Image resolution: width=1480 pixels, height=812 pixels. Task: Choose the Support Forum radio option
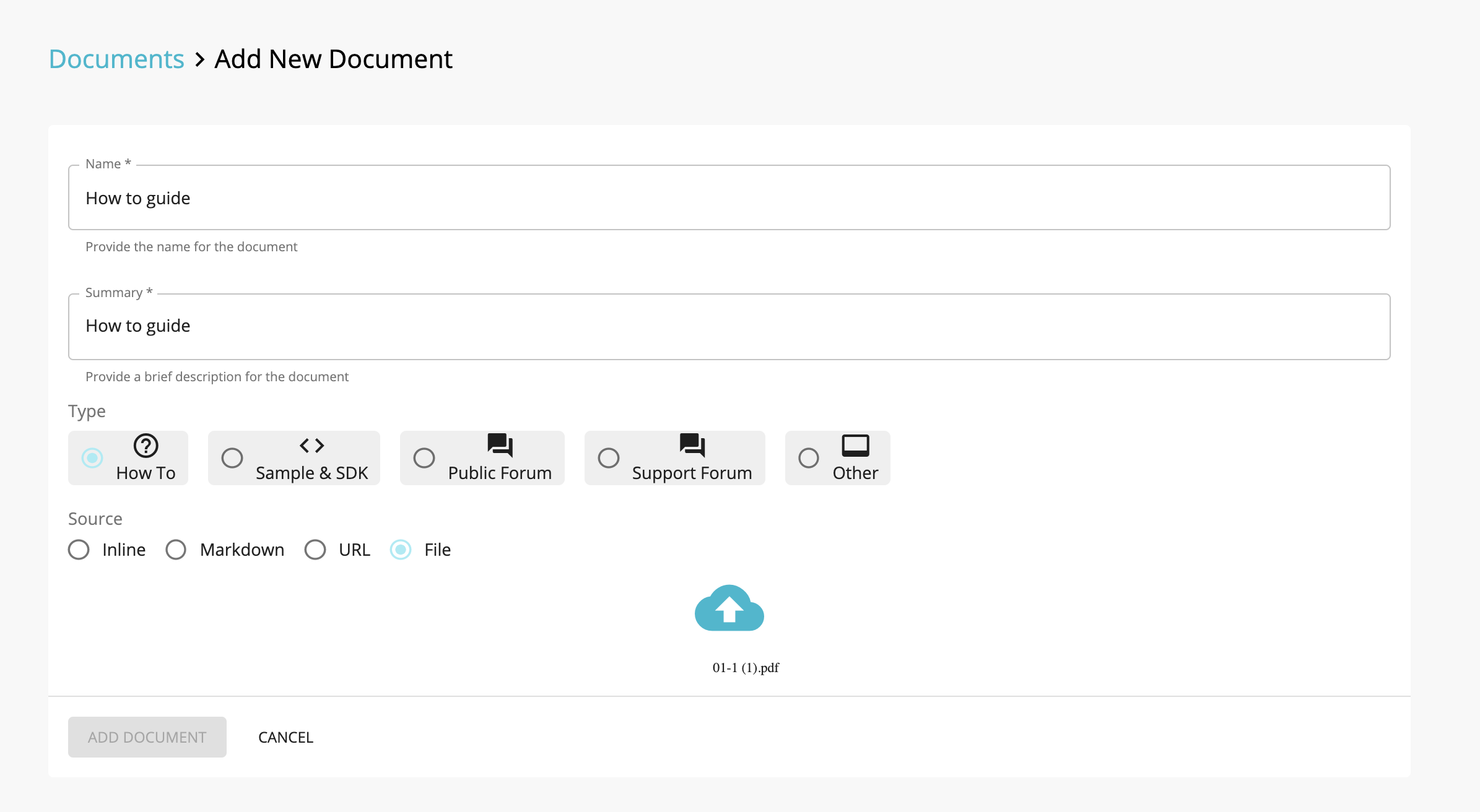click(609, 458)
